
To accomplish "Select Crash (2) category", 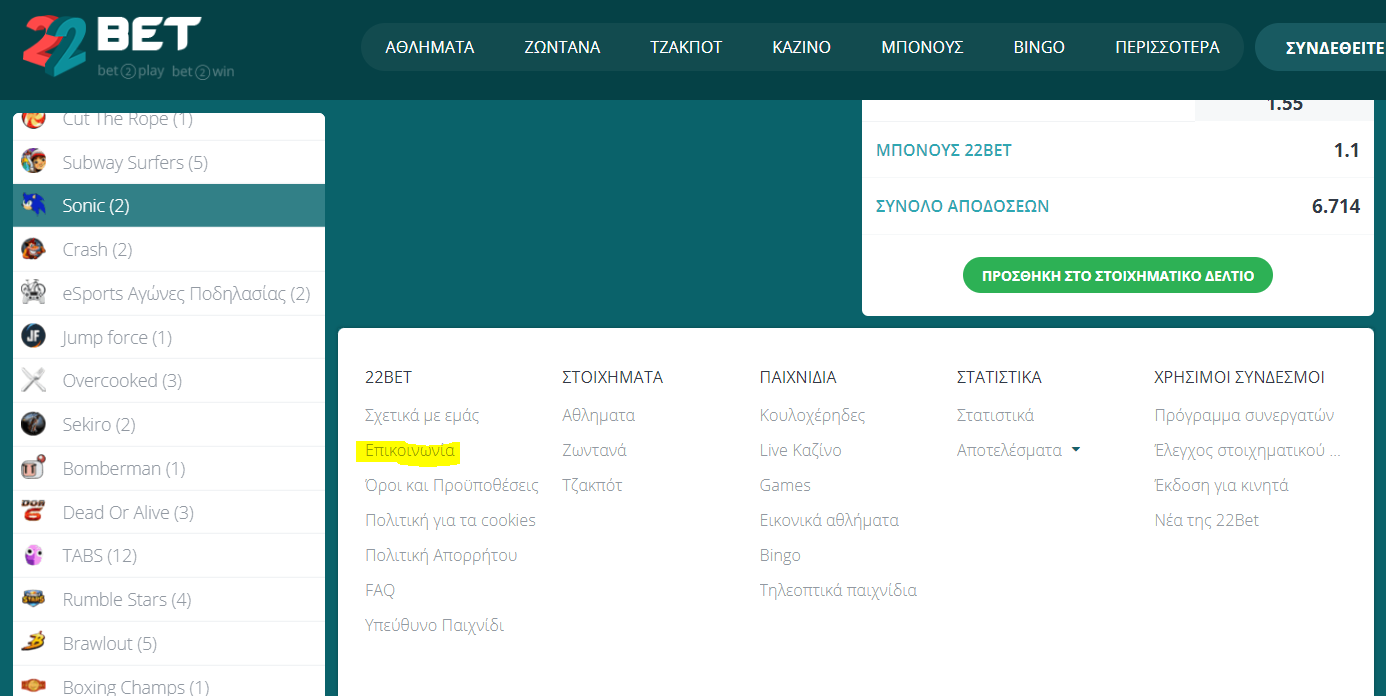I will pos(169,249).
